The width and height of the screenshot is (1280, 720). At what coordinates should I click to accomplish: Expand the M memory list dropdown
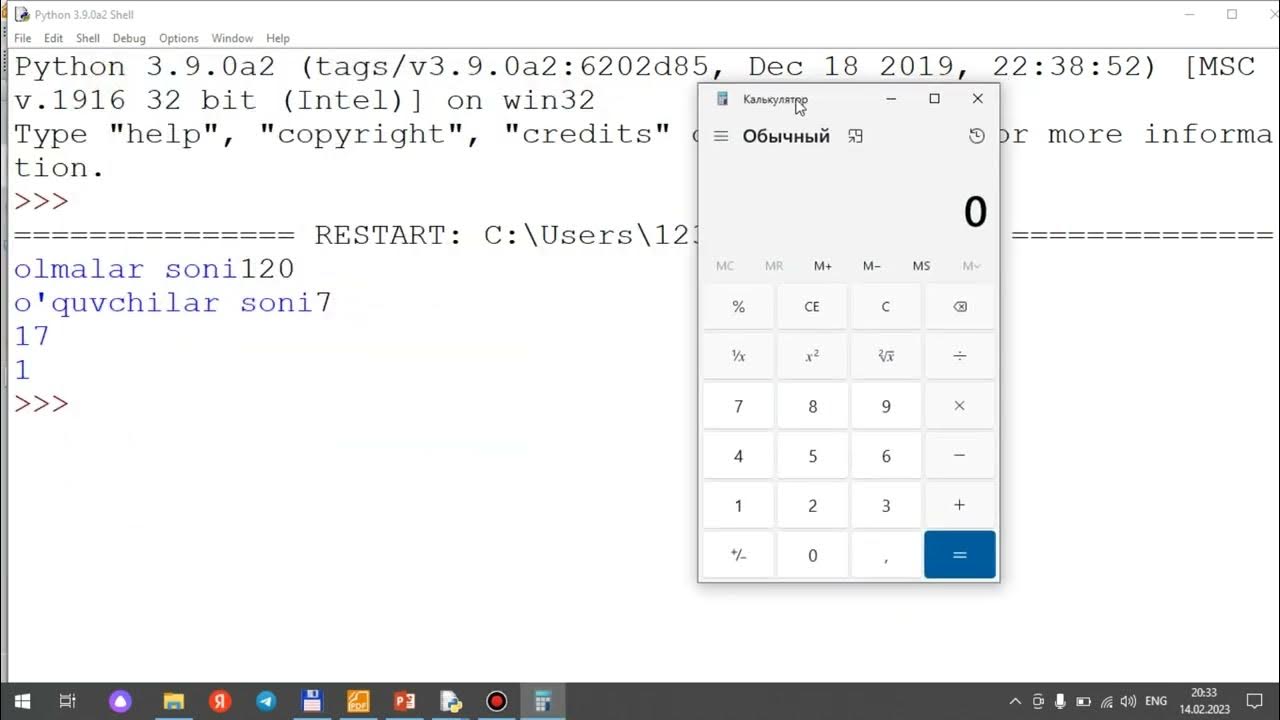click(x=971, y=266)
